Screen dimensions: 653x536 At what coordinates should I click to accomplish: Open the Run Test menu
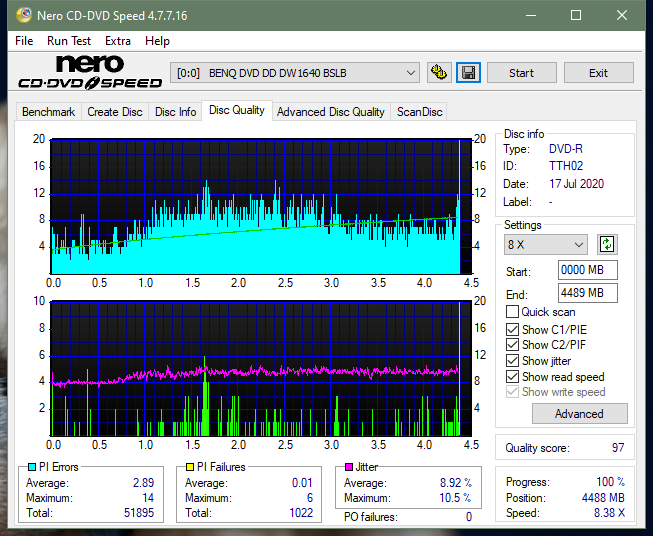(69, 41)
